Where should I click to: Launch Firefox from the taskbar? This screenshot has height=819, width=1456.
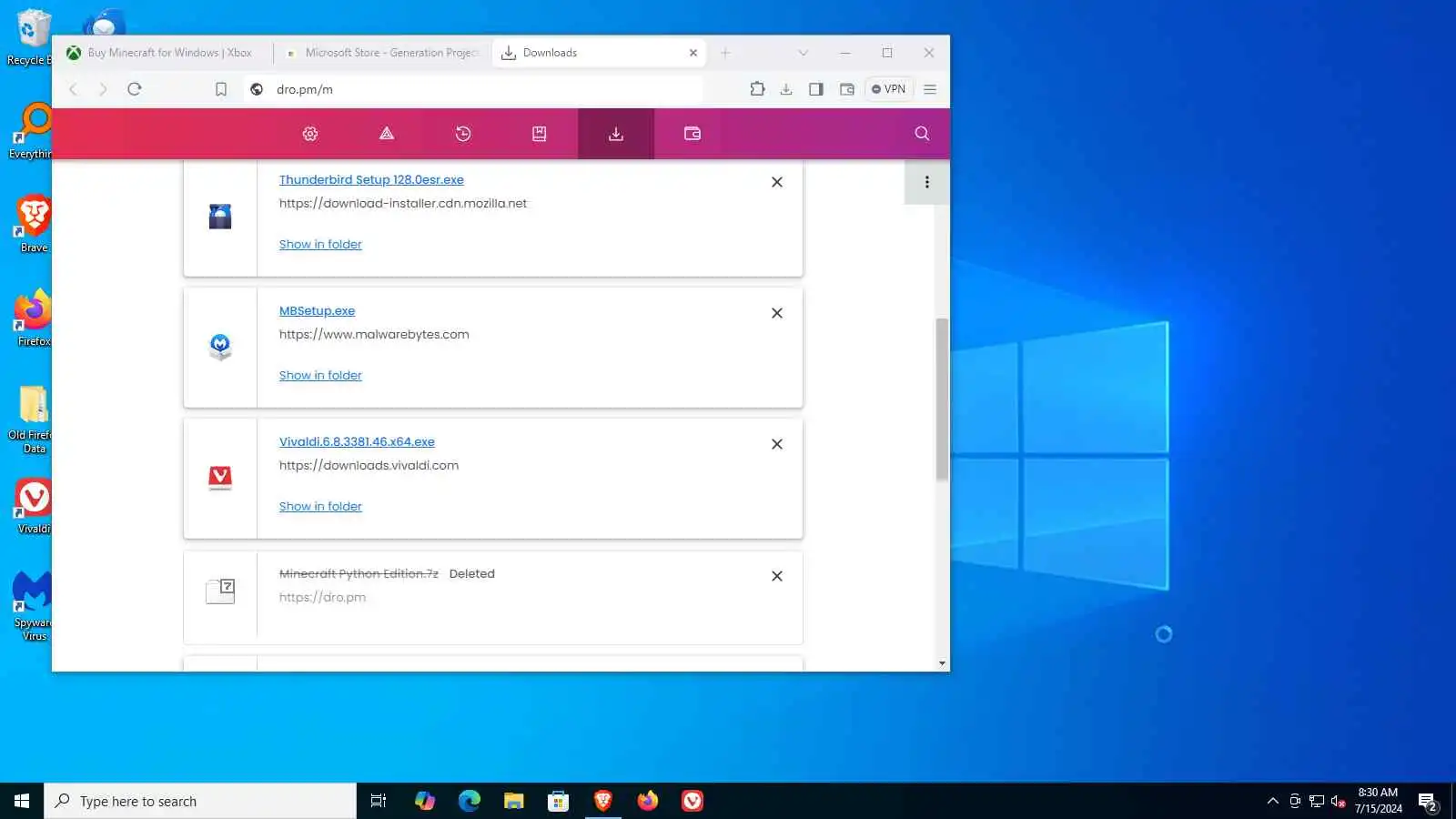[648, 801]
